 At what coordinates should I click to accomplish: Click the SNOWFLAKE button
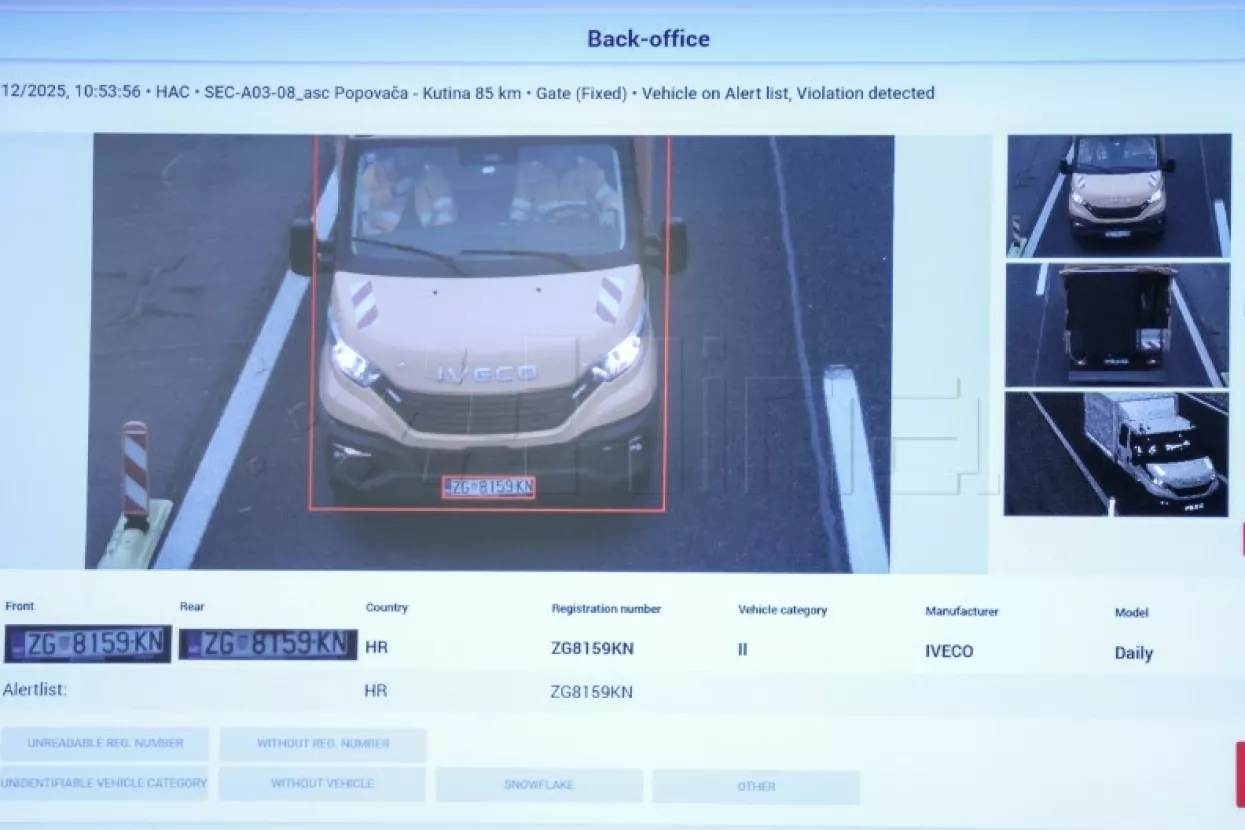coord(539,785)
